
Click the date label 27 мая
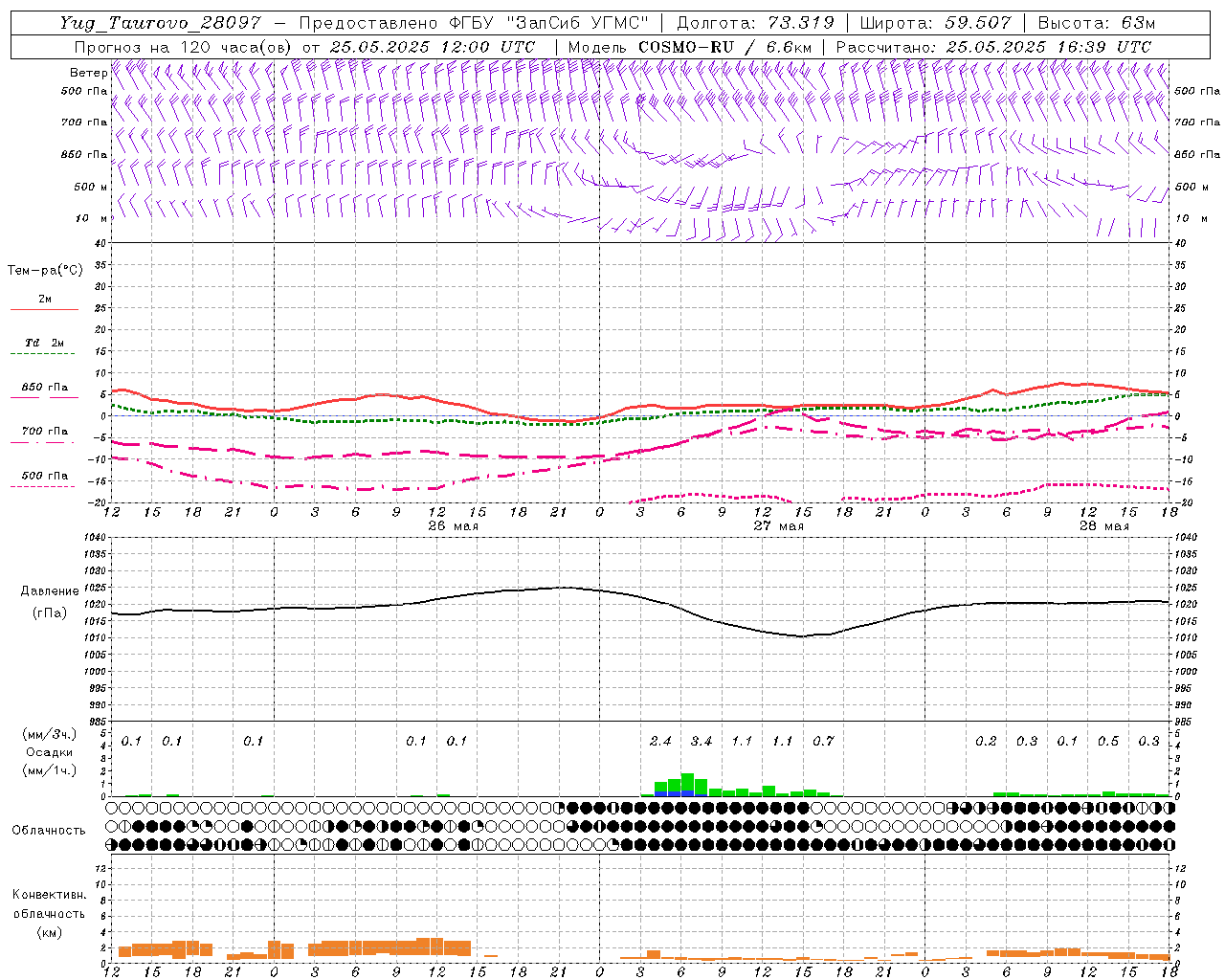coord(778,526)
